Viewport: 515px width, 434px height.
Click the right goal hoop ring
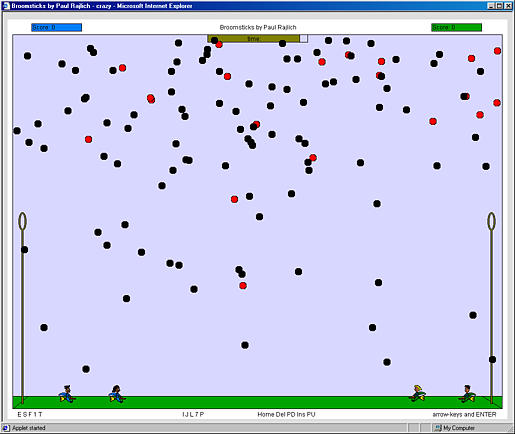[491, 221]
